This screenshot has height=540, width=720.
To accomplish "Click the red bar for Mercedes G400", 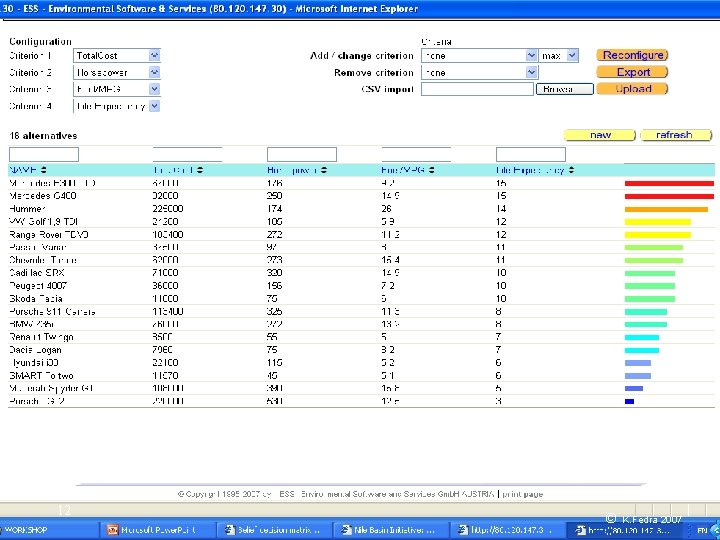I will [669, 196].
